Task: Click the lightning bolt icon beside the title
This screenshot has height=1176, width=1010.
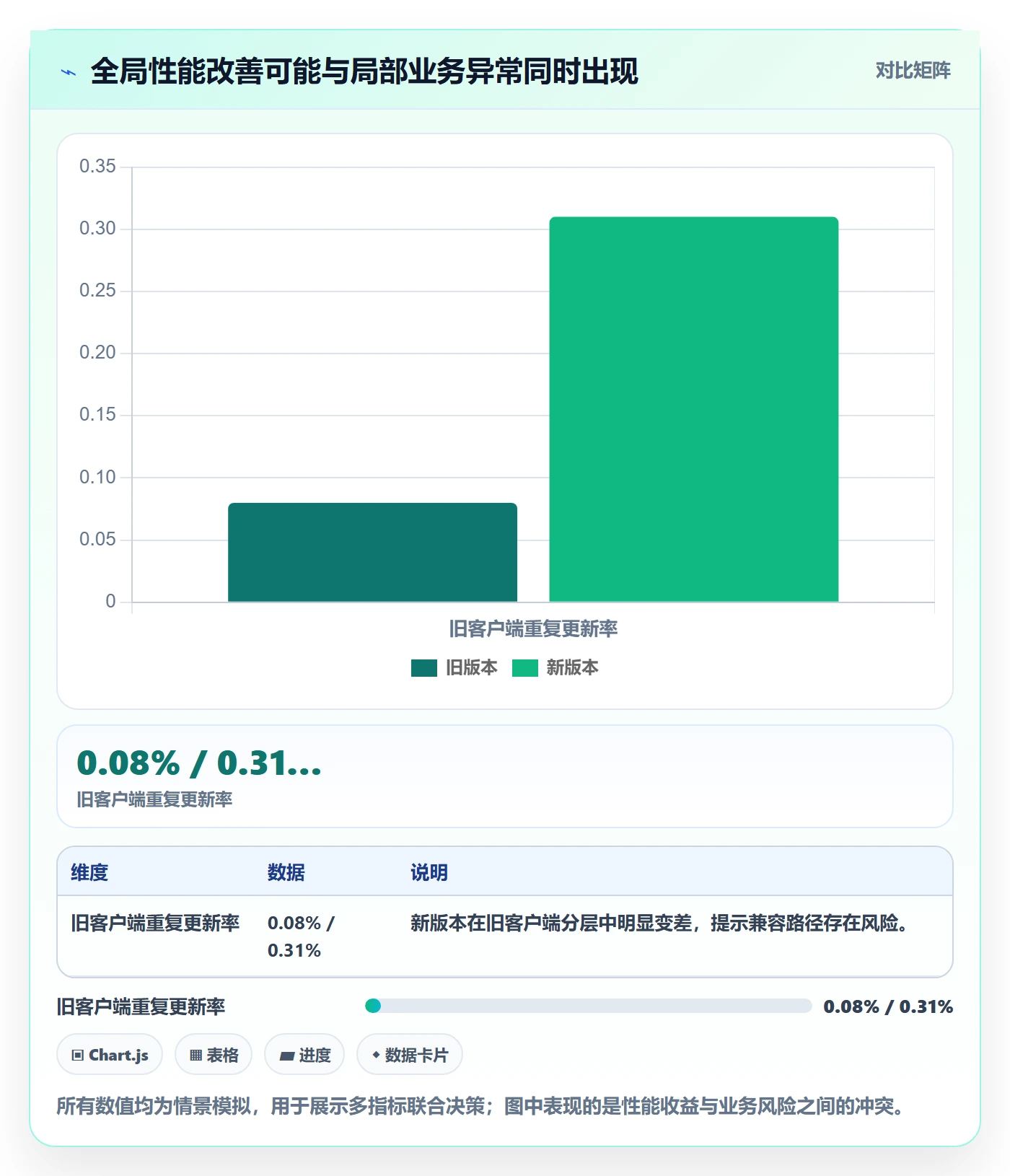Action: pos(69,72)
